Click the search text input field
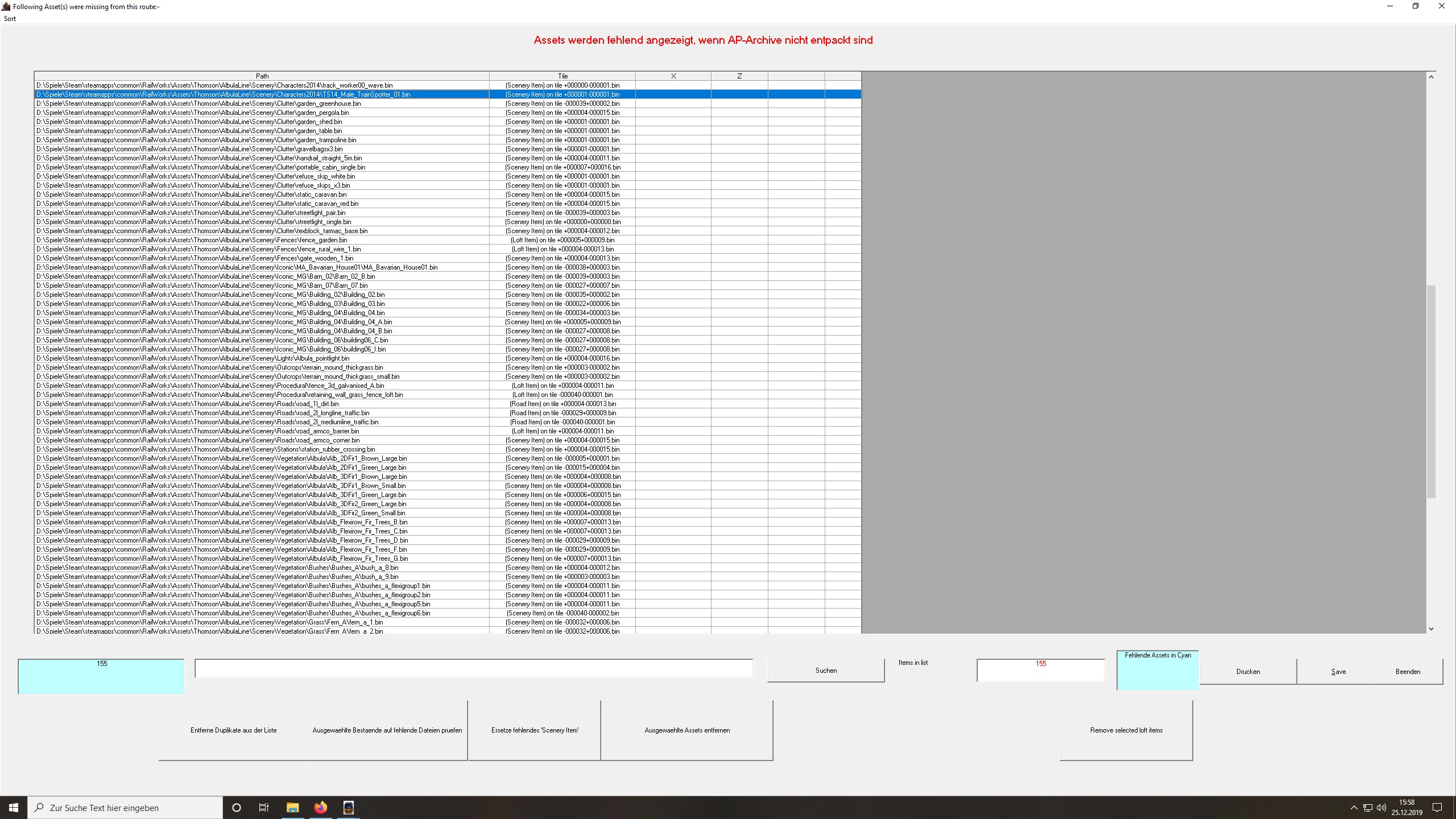 [473, 668]
